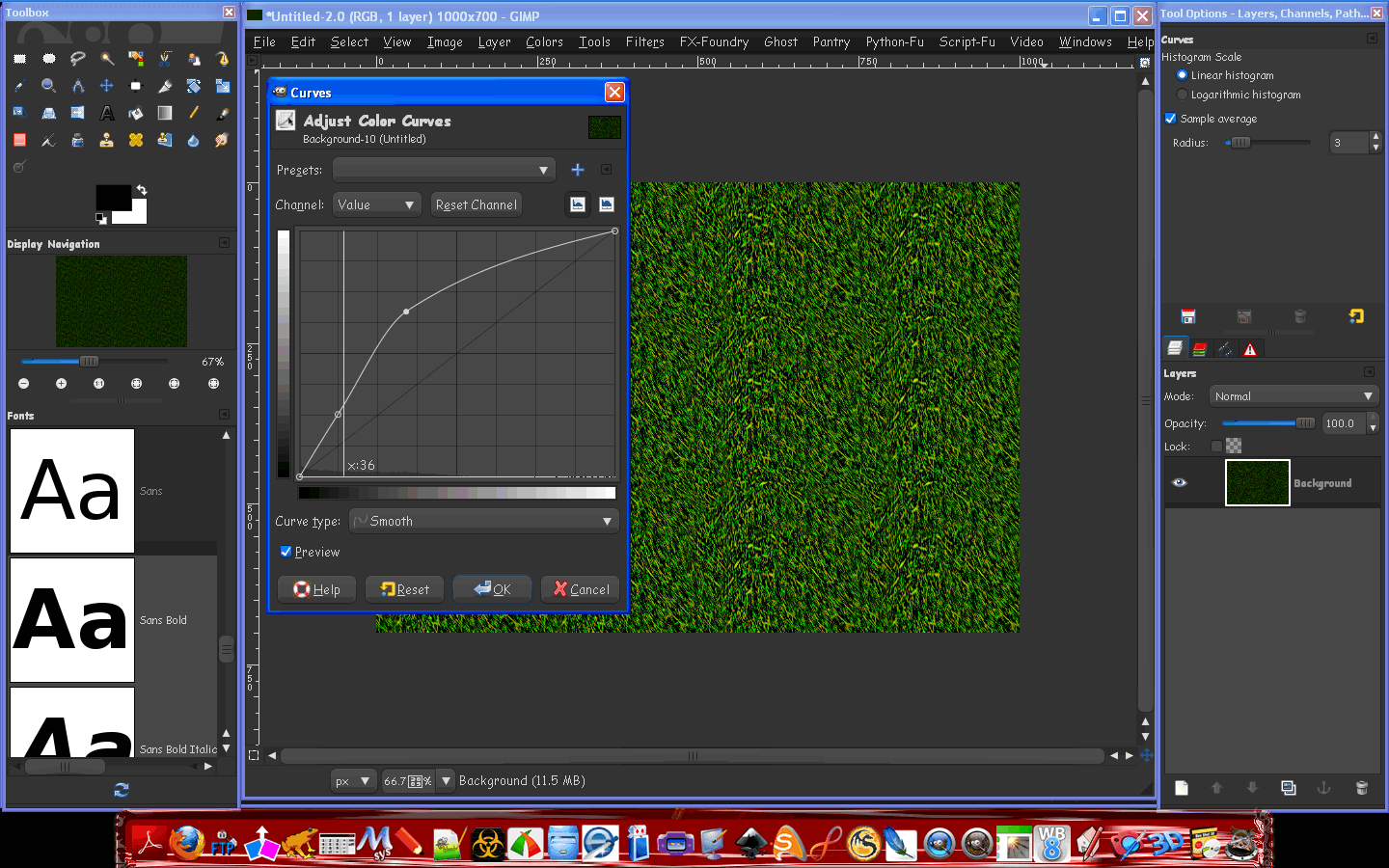This screenshot has height=868, width=1389.
Task: Click the Reset Channel button
Action: [x=476, y=204]
